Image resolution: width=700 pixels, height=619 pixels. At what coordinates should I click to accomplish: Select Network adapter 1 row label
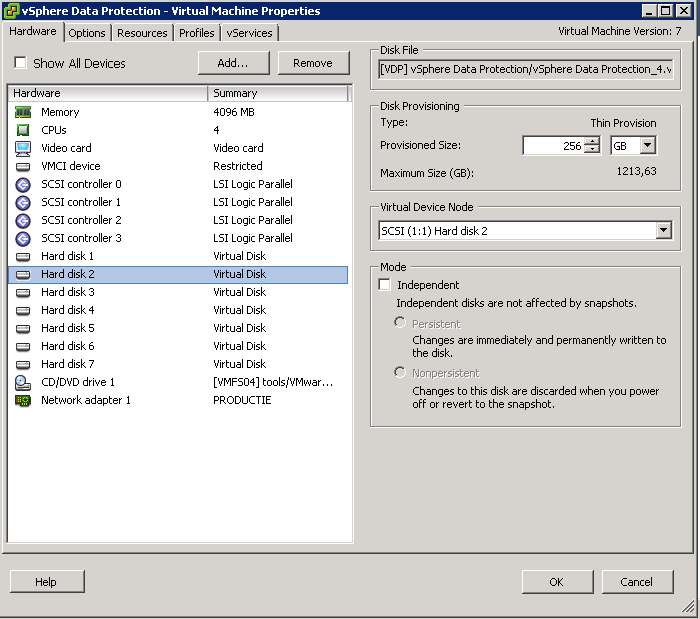tap(86, 400)
